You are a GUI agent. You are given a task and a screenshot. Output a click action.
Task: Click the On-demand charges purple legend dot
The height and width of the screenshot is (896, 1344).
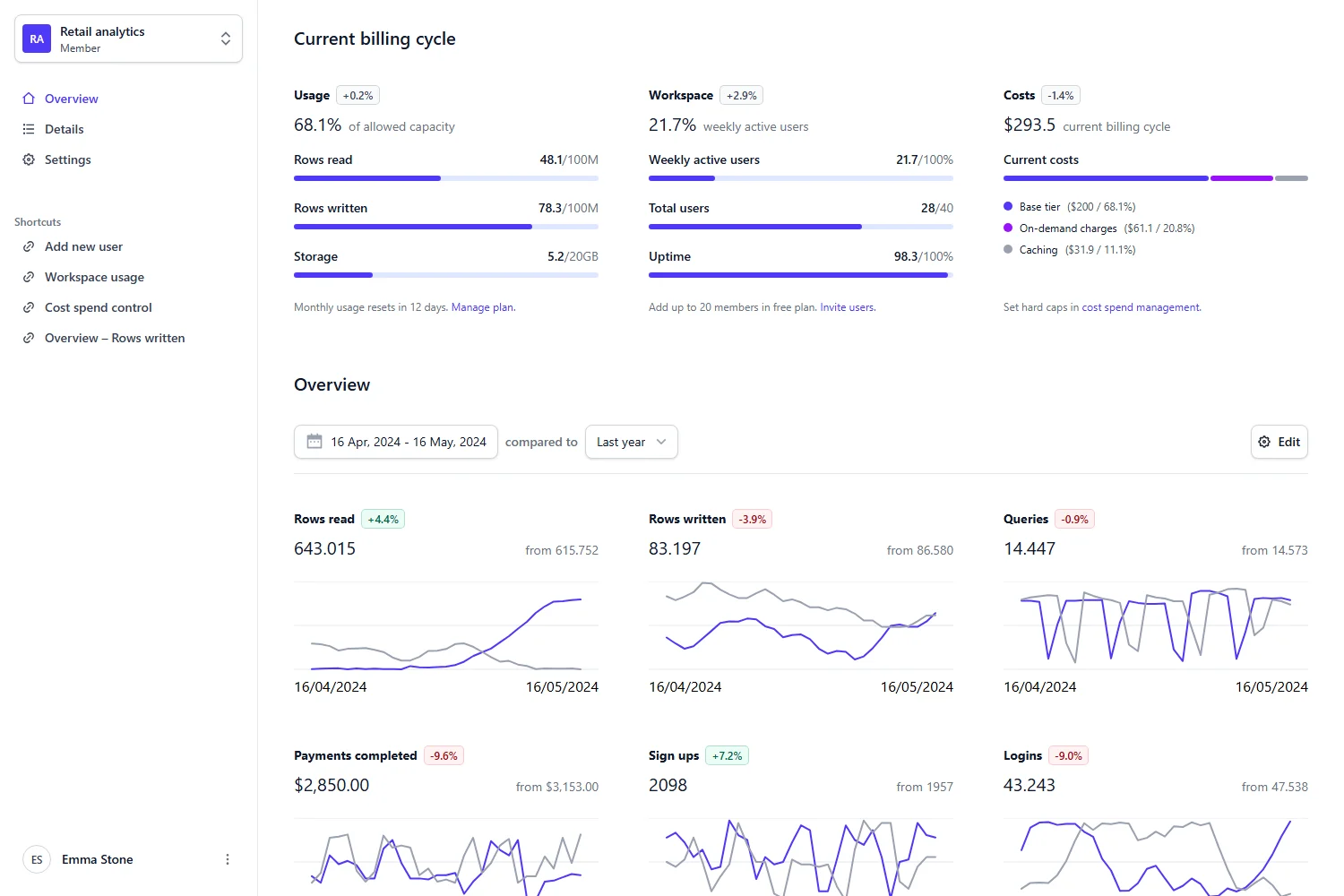coord(1008,228)
